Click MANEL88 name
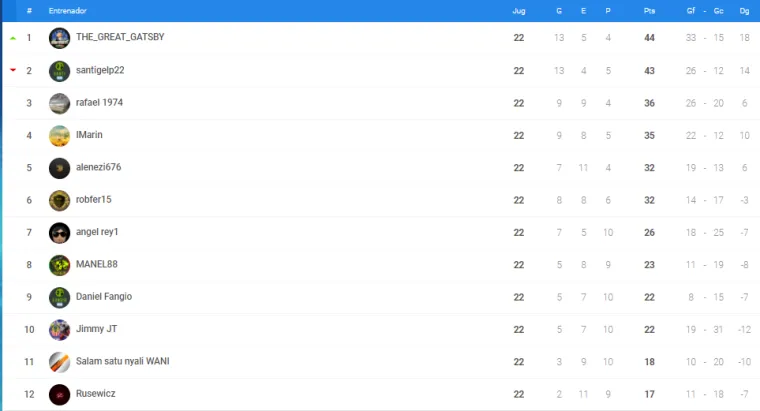The height and width of the screenshot is (411, 760). [x=96, y=264]
